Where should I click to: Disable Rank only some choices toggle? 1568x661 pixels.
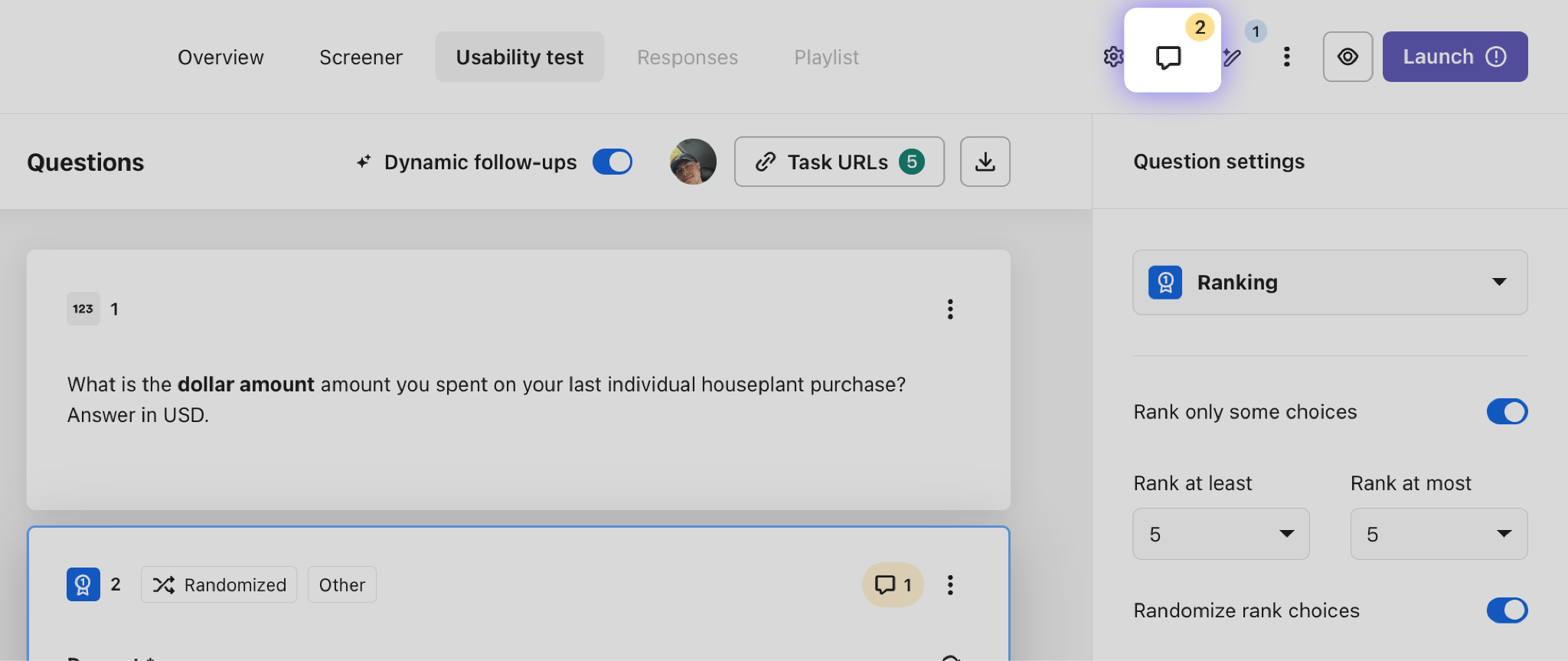coord(1507,412)
